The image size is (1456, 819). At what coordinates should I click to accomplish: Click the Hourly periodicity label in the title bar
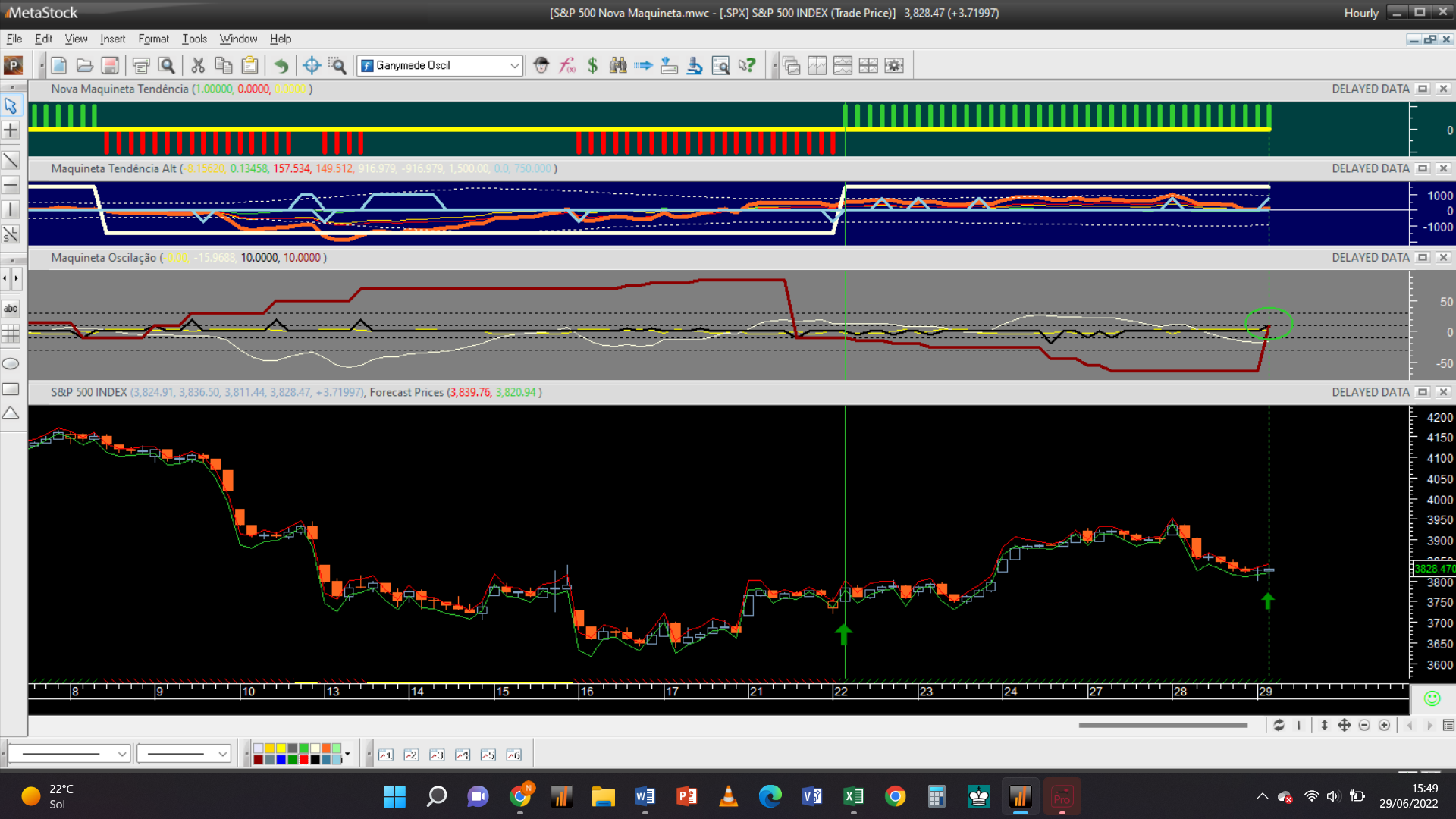coord(1360,13)
